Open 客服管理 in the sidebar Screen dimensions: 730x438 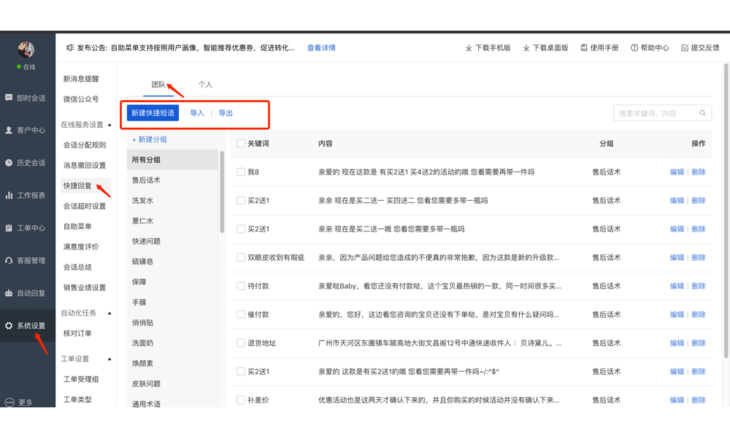pos(25,261)
